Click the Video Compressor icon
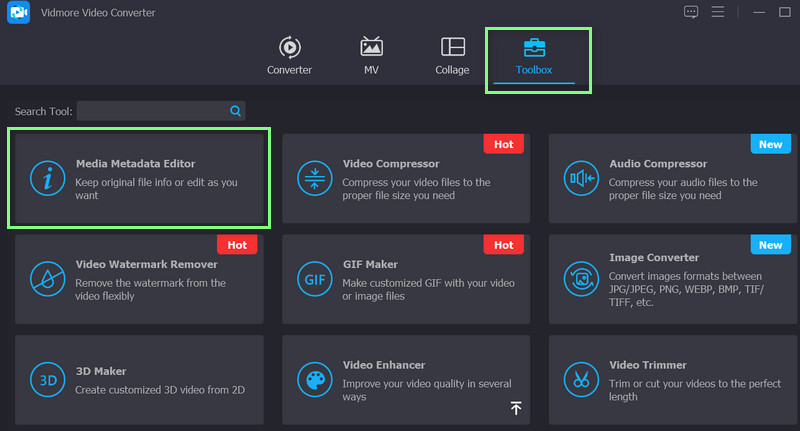 coord(314,179)
